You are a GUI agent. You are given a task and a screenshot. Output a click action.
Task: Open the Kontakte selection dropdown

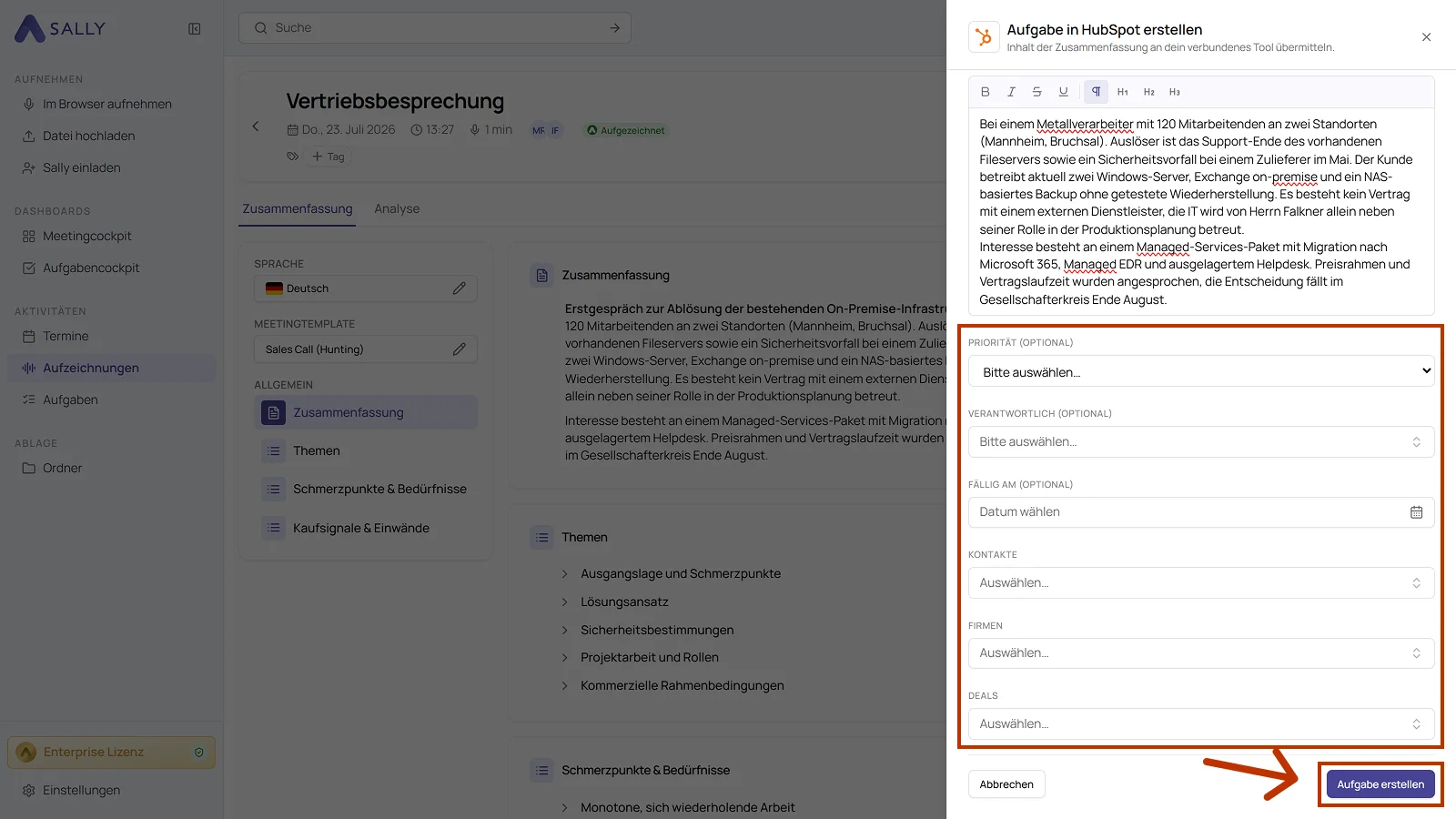point(1201,583)
